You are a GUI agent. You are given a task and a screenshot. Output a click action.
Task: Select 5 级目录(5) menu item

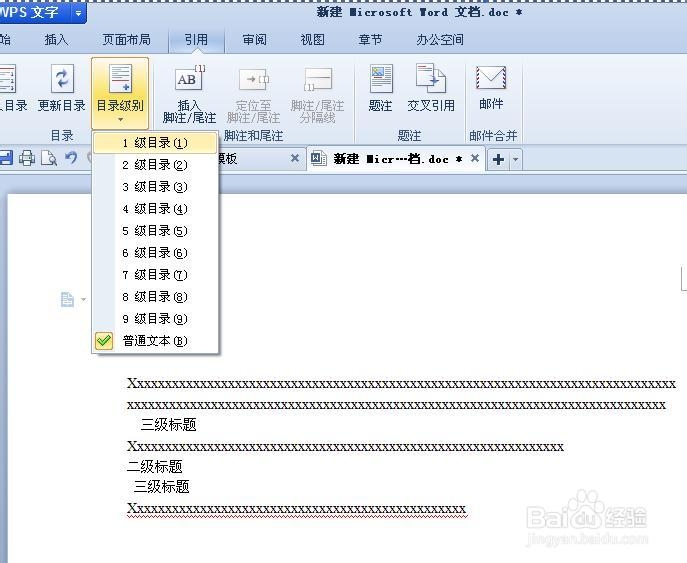(155, 231)
